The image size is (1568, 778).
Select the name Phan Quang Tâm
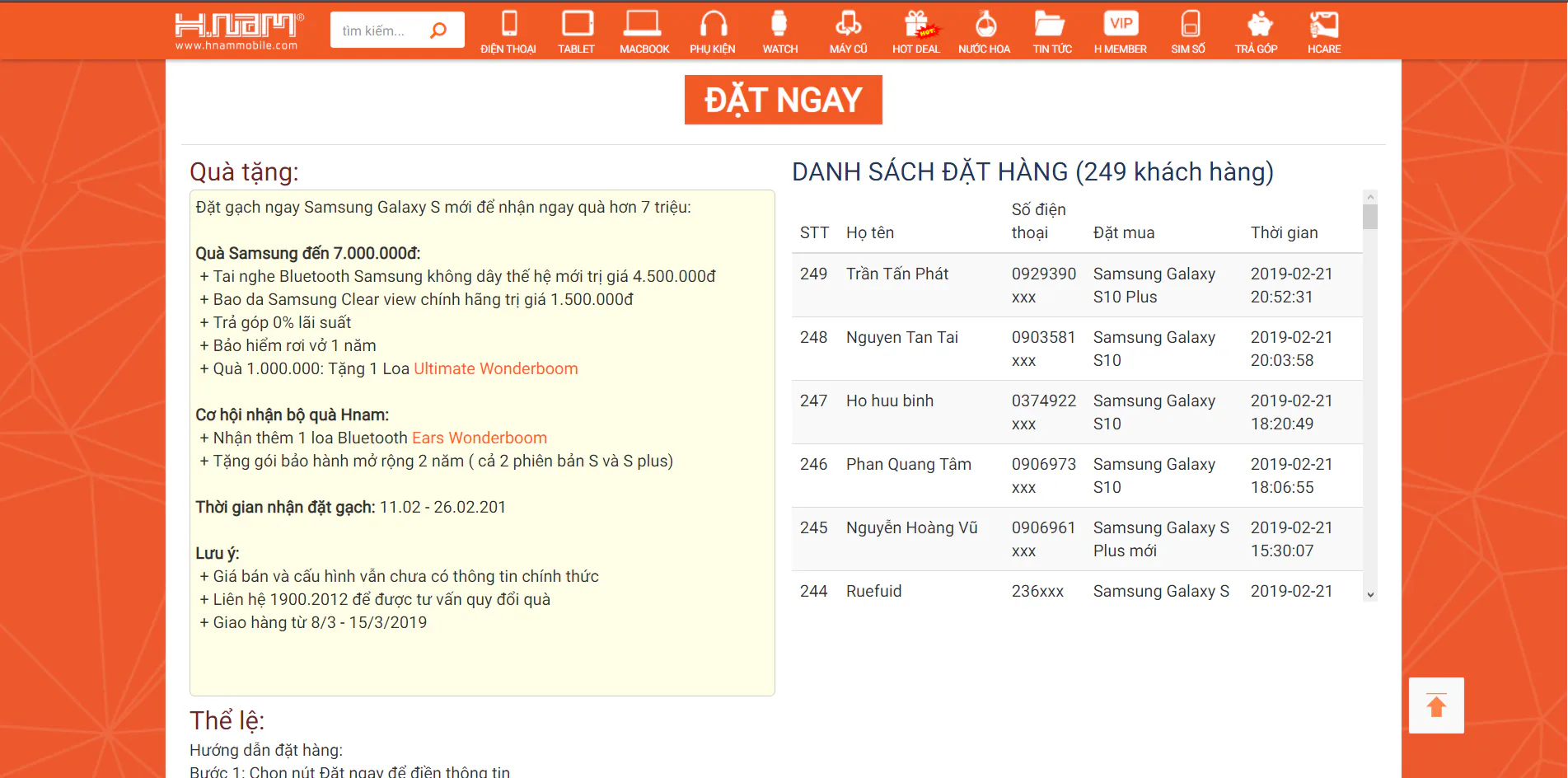tap(909, 464)
